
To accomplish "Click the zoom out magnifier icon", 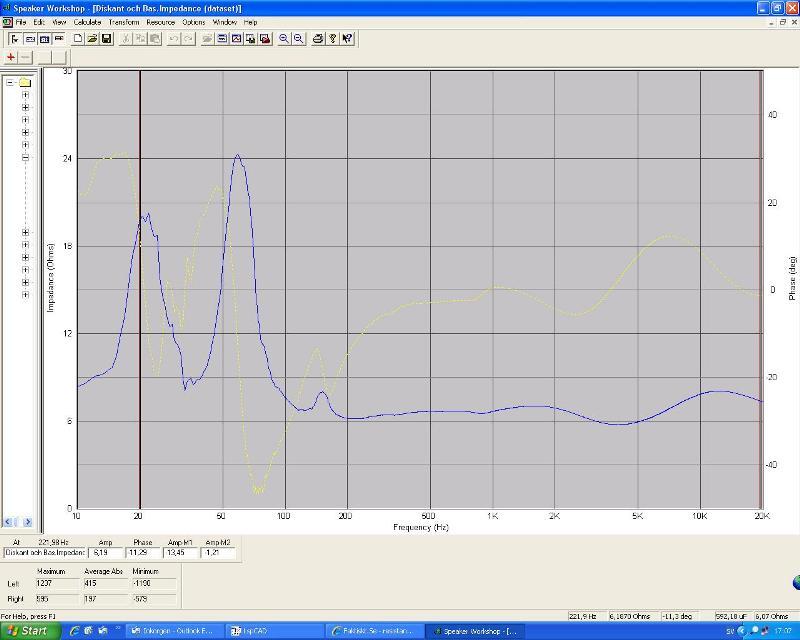I will coord(298,39).
